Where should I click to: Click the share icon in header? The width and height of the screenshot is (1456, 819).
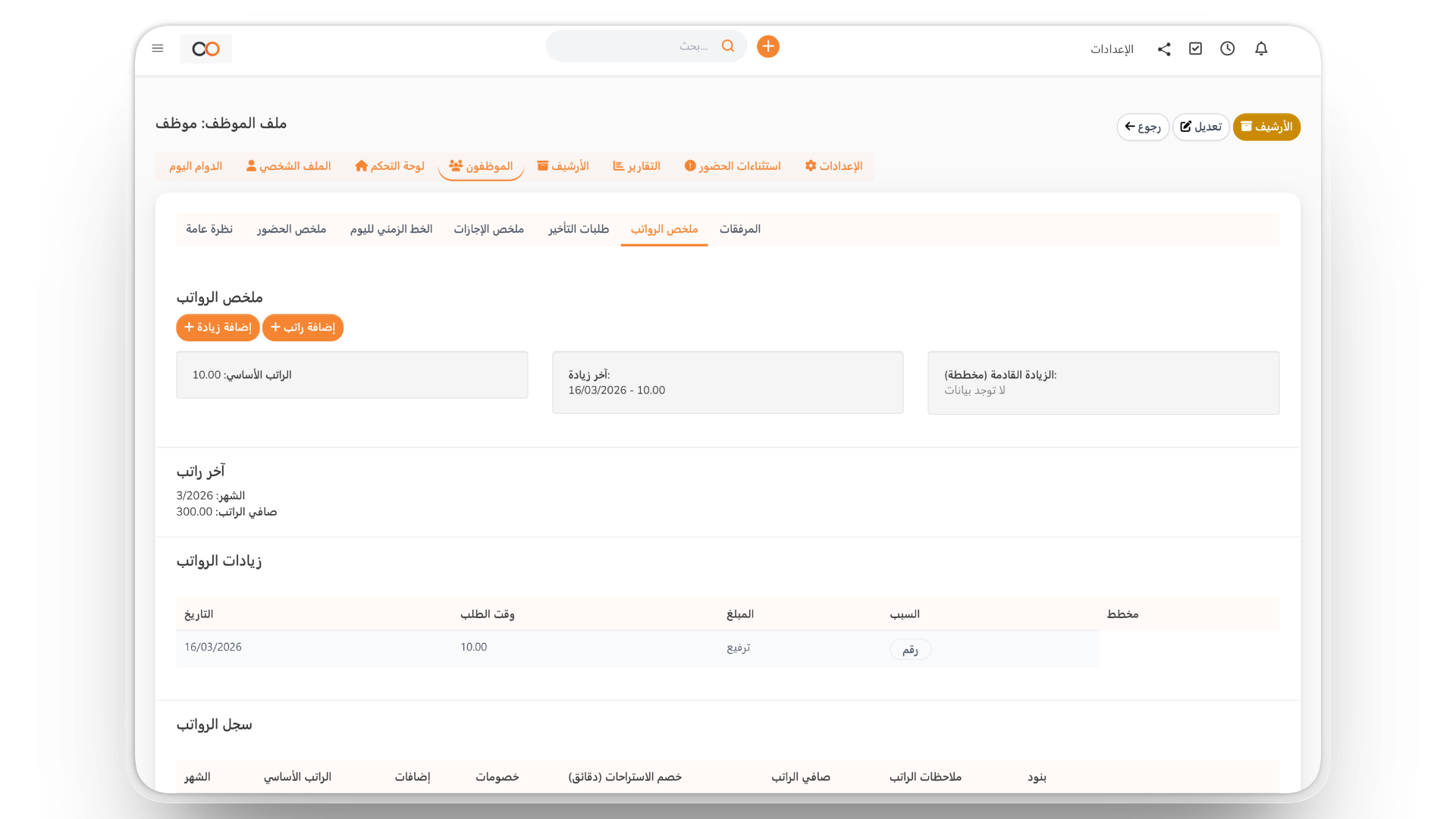1164,49
